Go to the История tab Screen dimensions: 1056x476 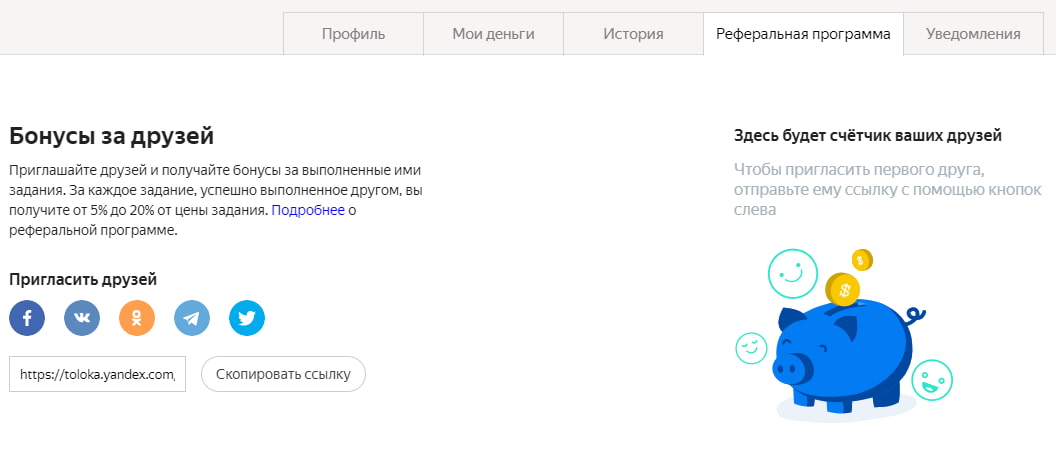point(633,34)
